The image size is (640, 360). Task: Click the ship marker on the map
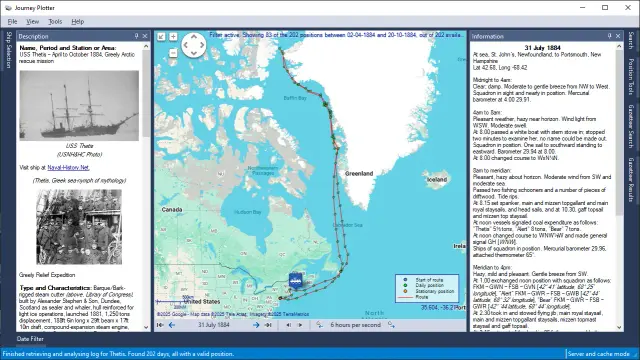(x=295, y=280)
